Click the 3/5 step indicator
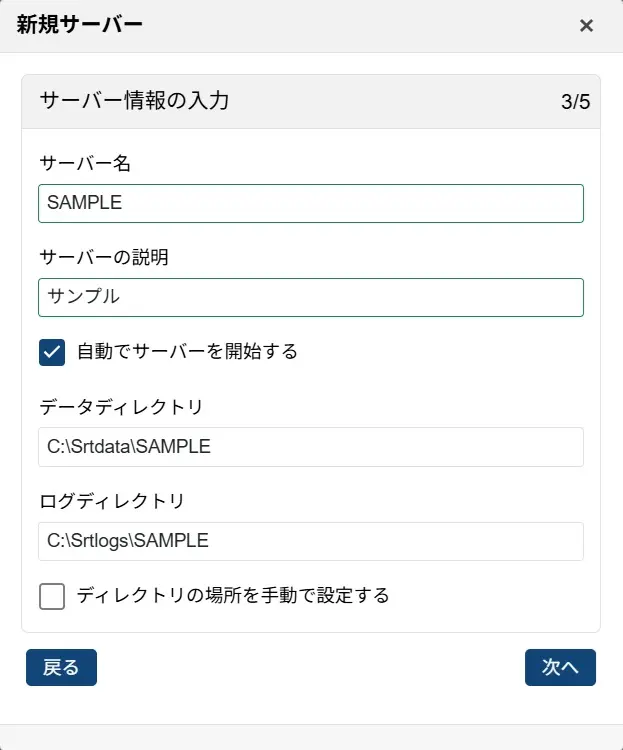Screen dimensions: 623x750 575,102
